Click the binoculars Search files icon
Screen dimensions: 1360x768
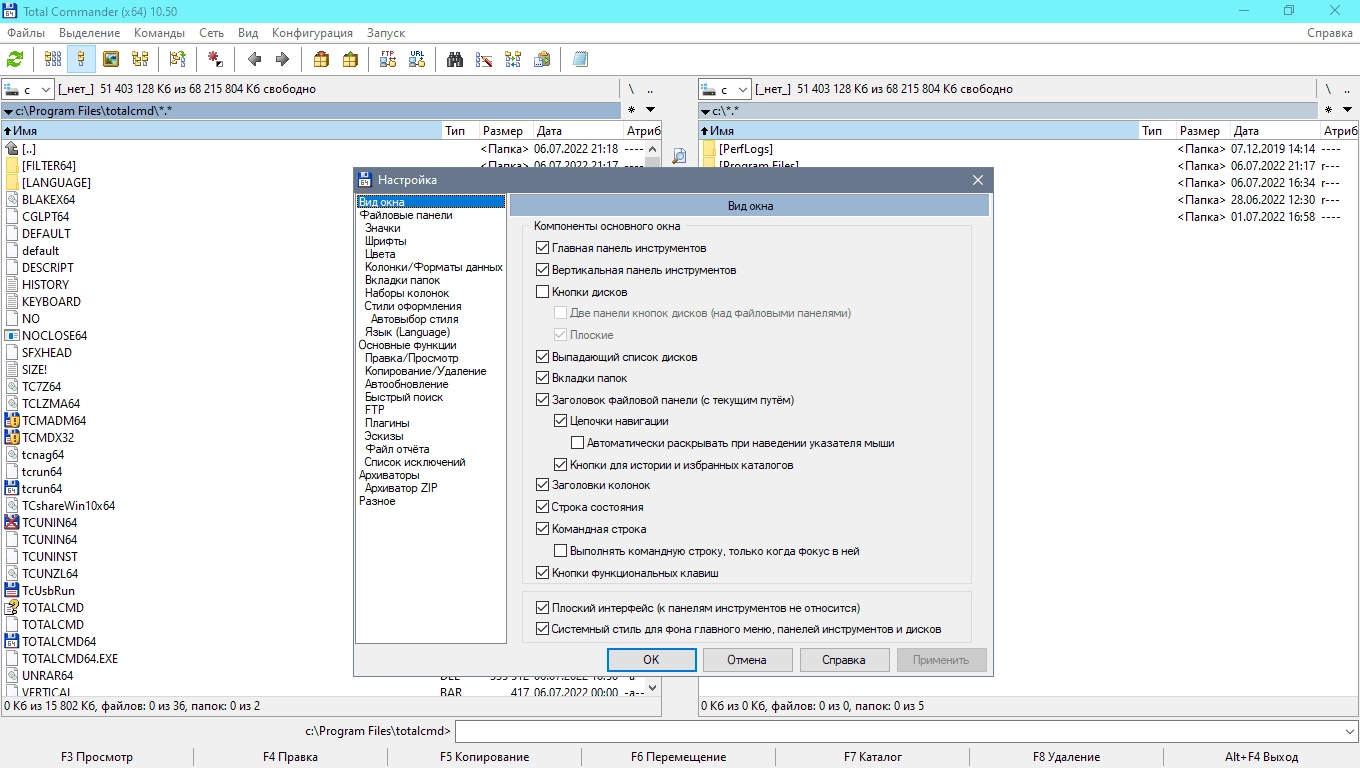point(455,59)
